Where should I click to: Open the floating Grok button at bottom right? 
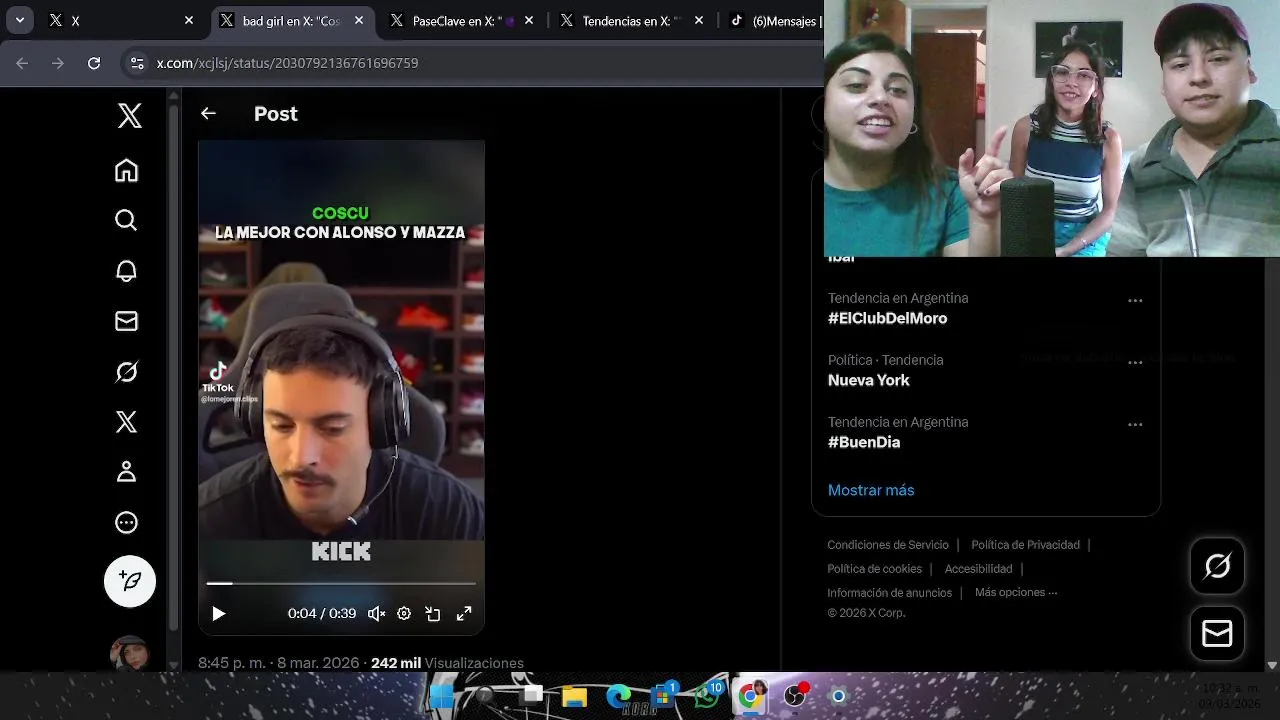1217,566
